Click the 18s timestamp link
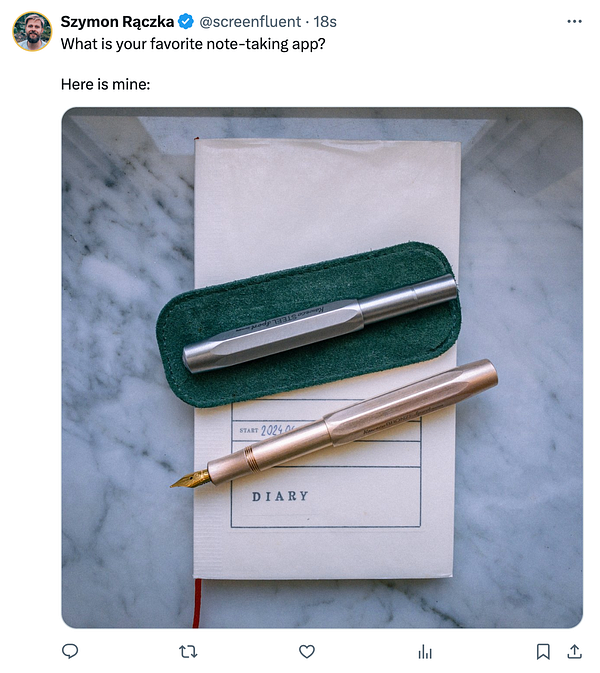 pos(325,21)
